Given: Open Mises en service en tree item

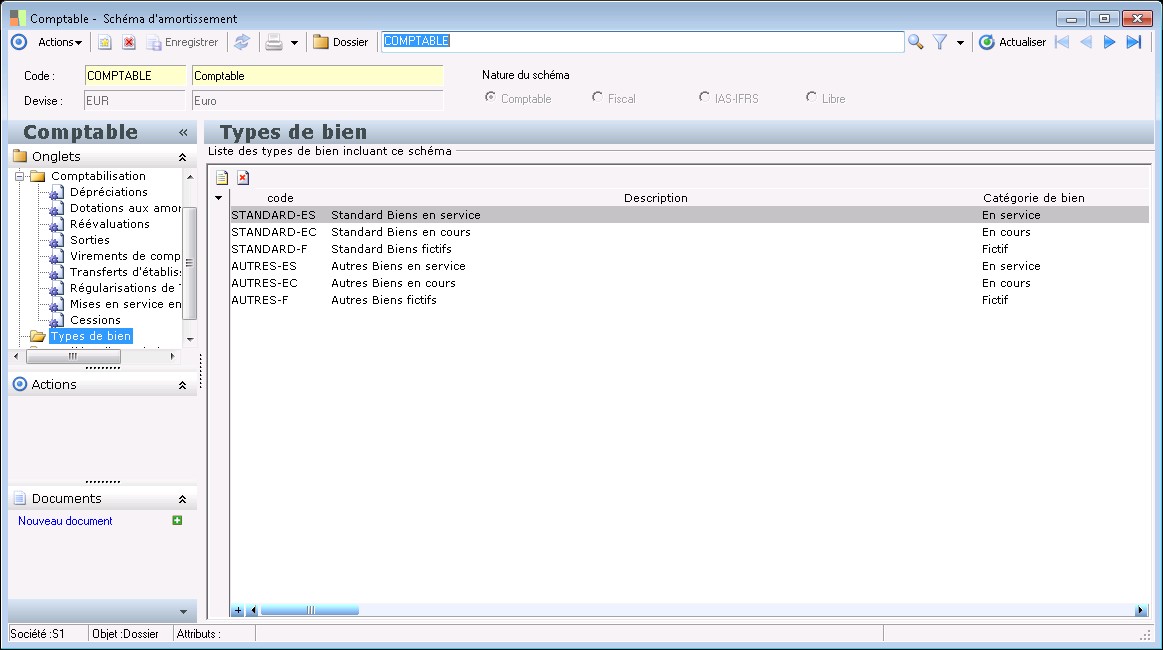Looking at the screenshot, I should click(x=125, y=304).
